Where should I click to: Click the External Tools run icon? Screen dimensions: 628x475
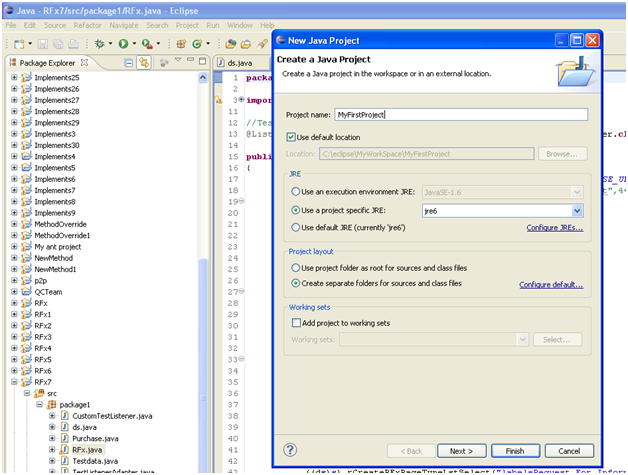point(147,44)
